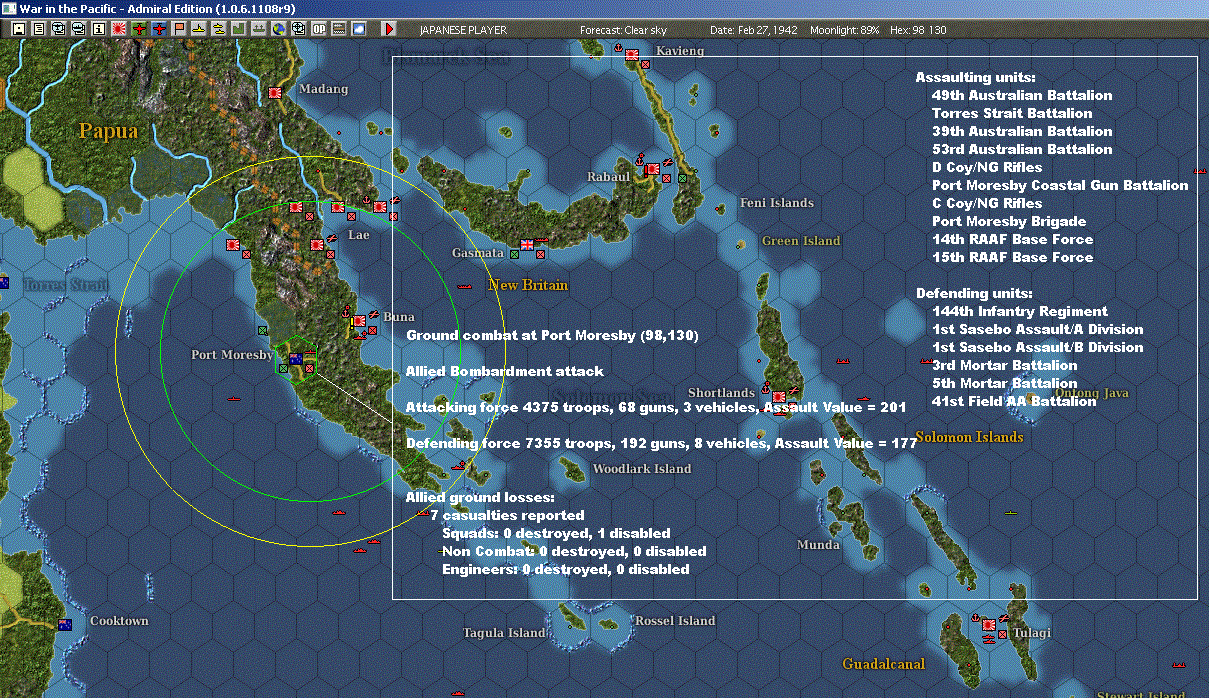Click the keyboard list toolbar icon
Screen dimensions: 1209x698
(x=339, y=29)
